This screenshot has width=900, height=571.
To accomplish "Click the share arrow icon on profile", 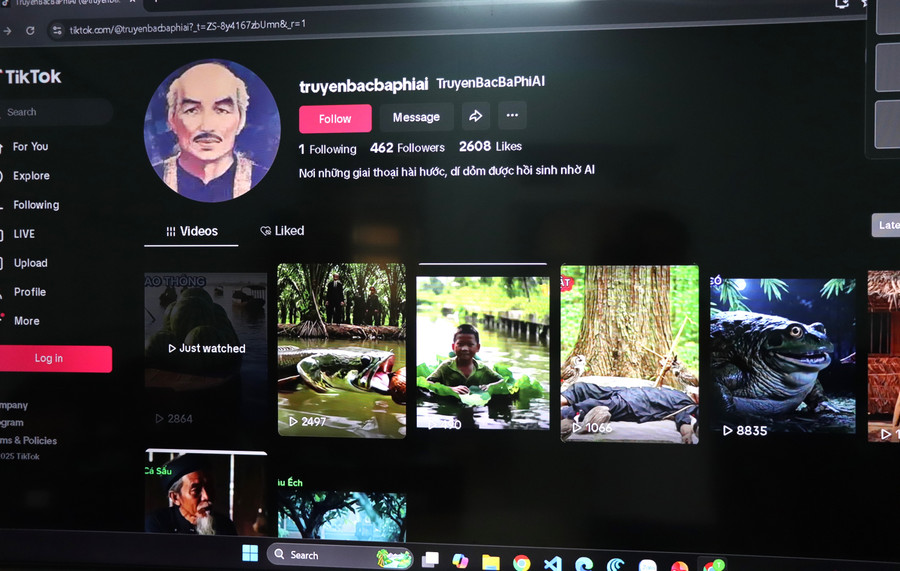I will tap(476, 117).
